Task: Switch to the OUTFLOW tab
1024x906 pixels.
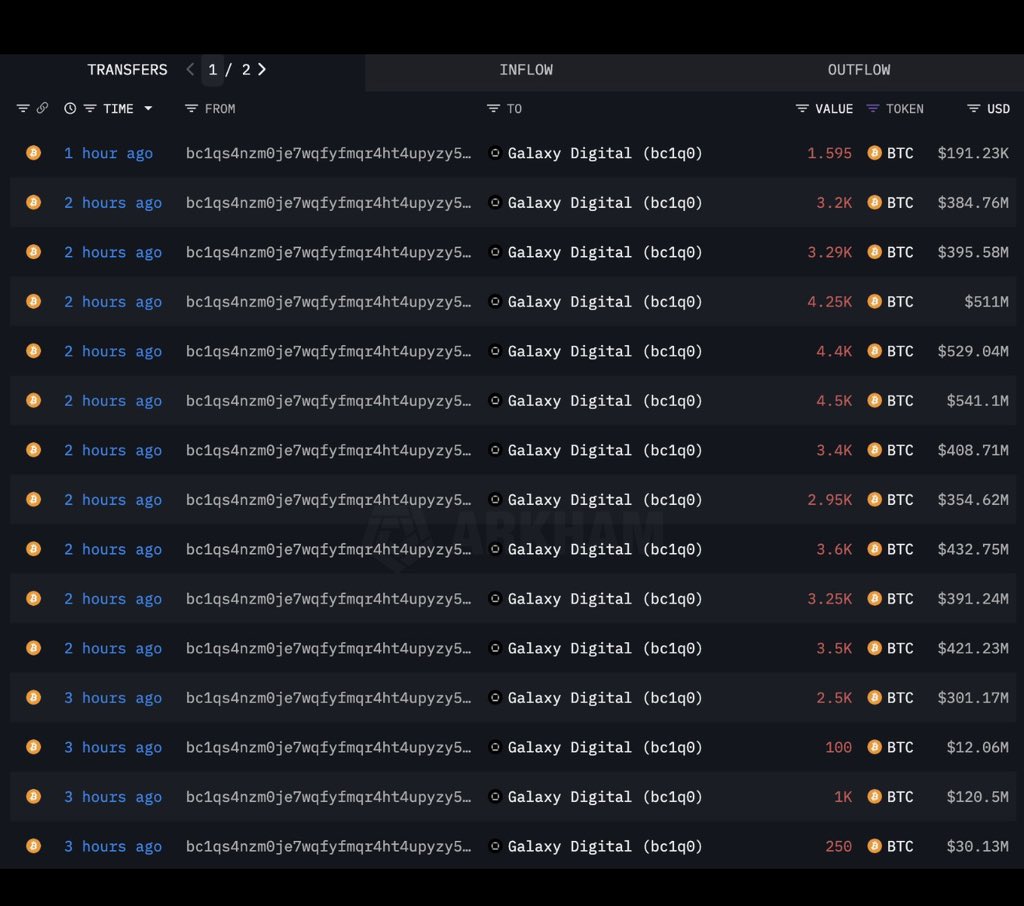Action: point(858,70)
